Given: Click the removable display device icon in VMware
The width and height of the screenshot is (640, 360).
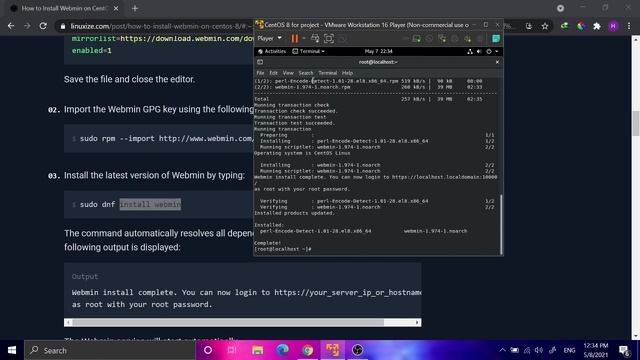Looking at the screenshot, I should (x=416, y=38).
